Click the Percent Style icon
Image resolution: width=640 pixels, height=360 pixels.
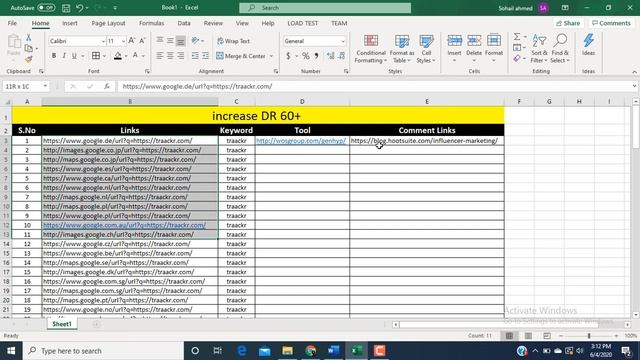pyautogui.click(x=305, y=56)
